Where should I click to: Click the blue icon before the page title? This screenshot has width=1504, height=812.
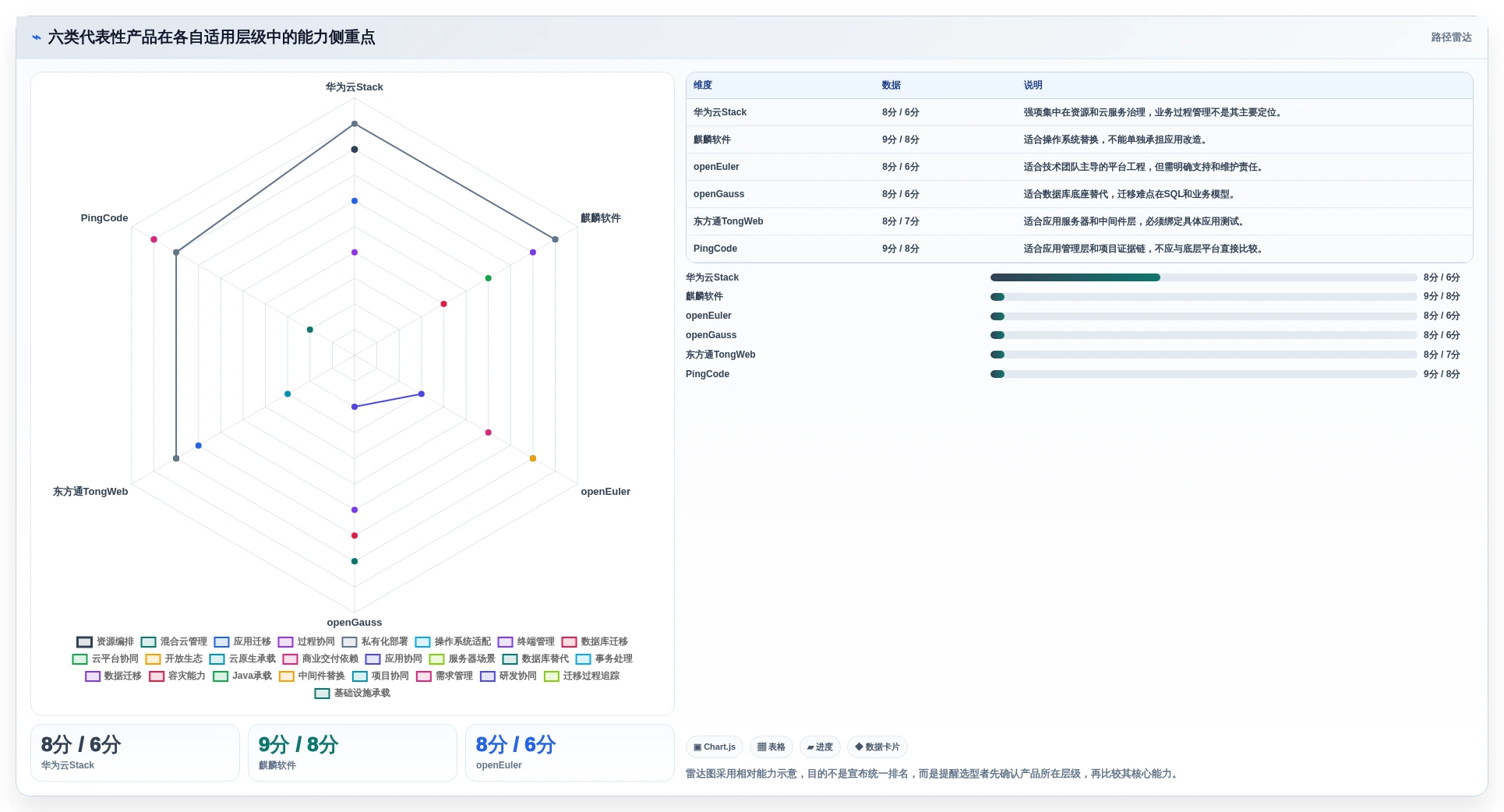(x=36, y=37)
